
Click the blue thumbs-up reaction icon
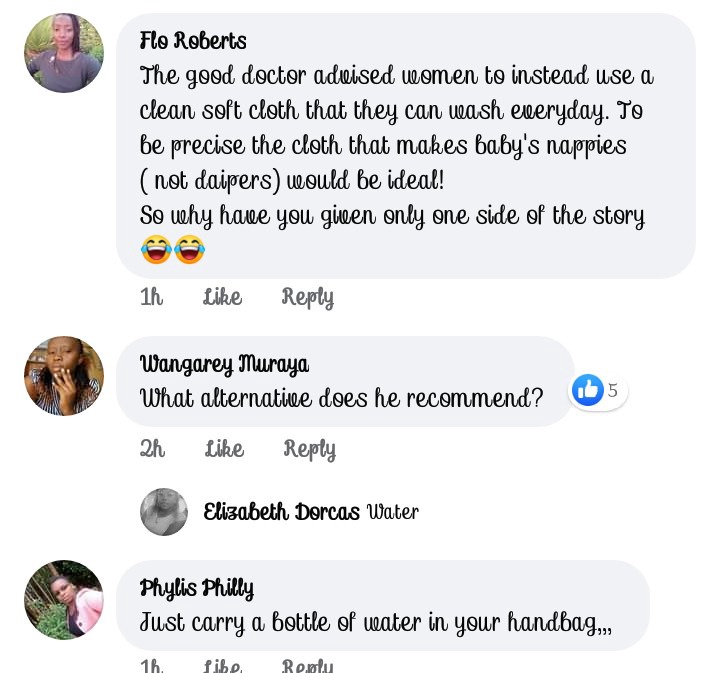[588, 390]
